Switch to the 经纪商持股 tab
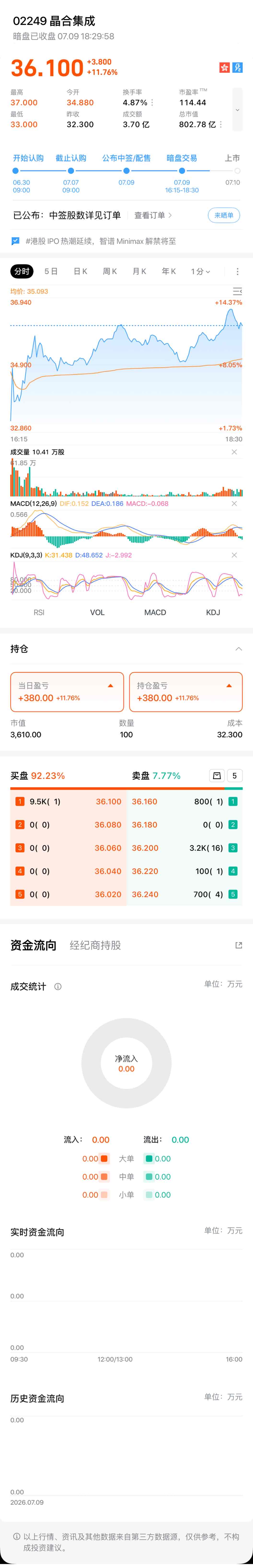This screenshot has height=1568, width=253. pos(96,945)
